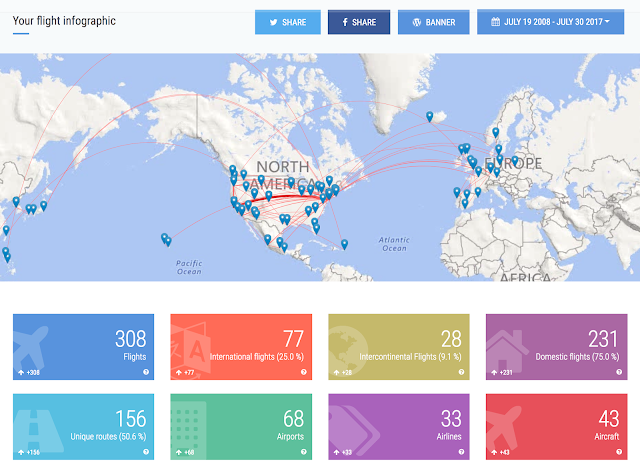Open the 68 Airports stat card
640x461 pixels.
click(x=241, y=427)
